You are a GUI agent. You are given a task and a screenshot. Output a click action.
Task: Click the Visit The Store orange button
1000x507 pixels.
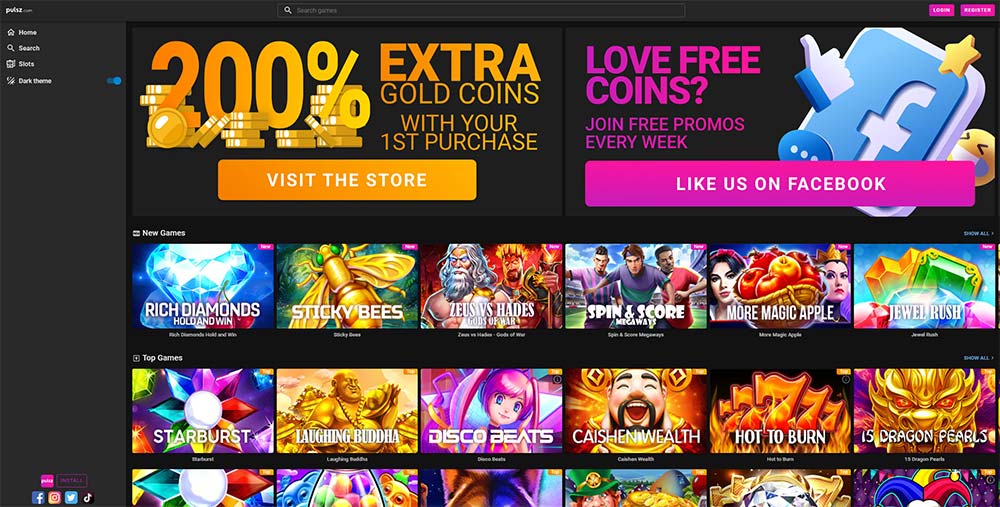pyautogui.click(x=347, y=180)
